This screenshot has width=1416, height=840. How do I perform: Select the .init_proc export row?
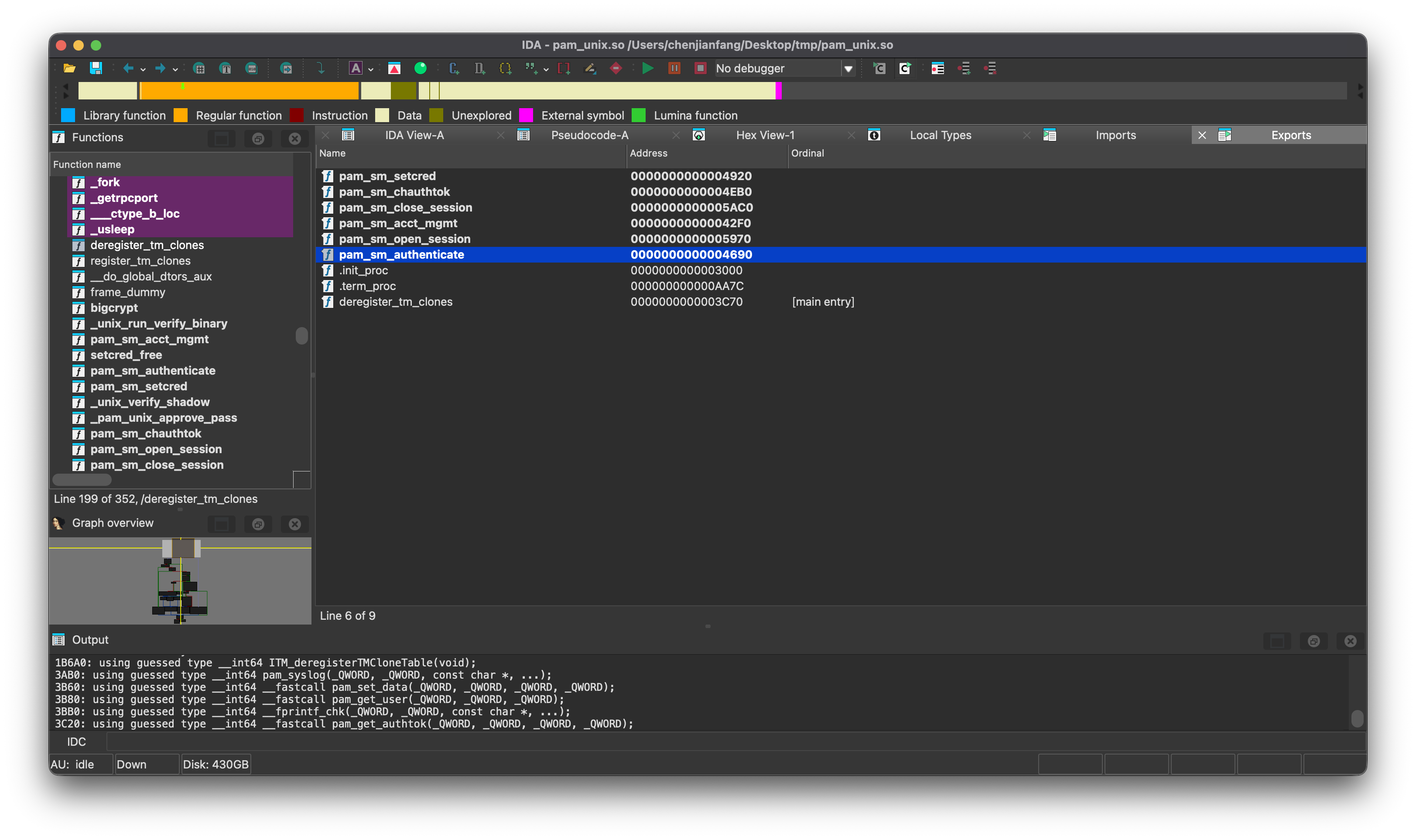point(841,270)
